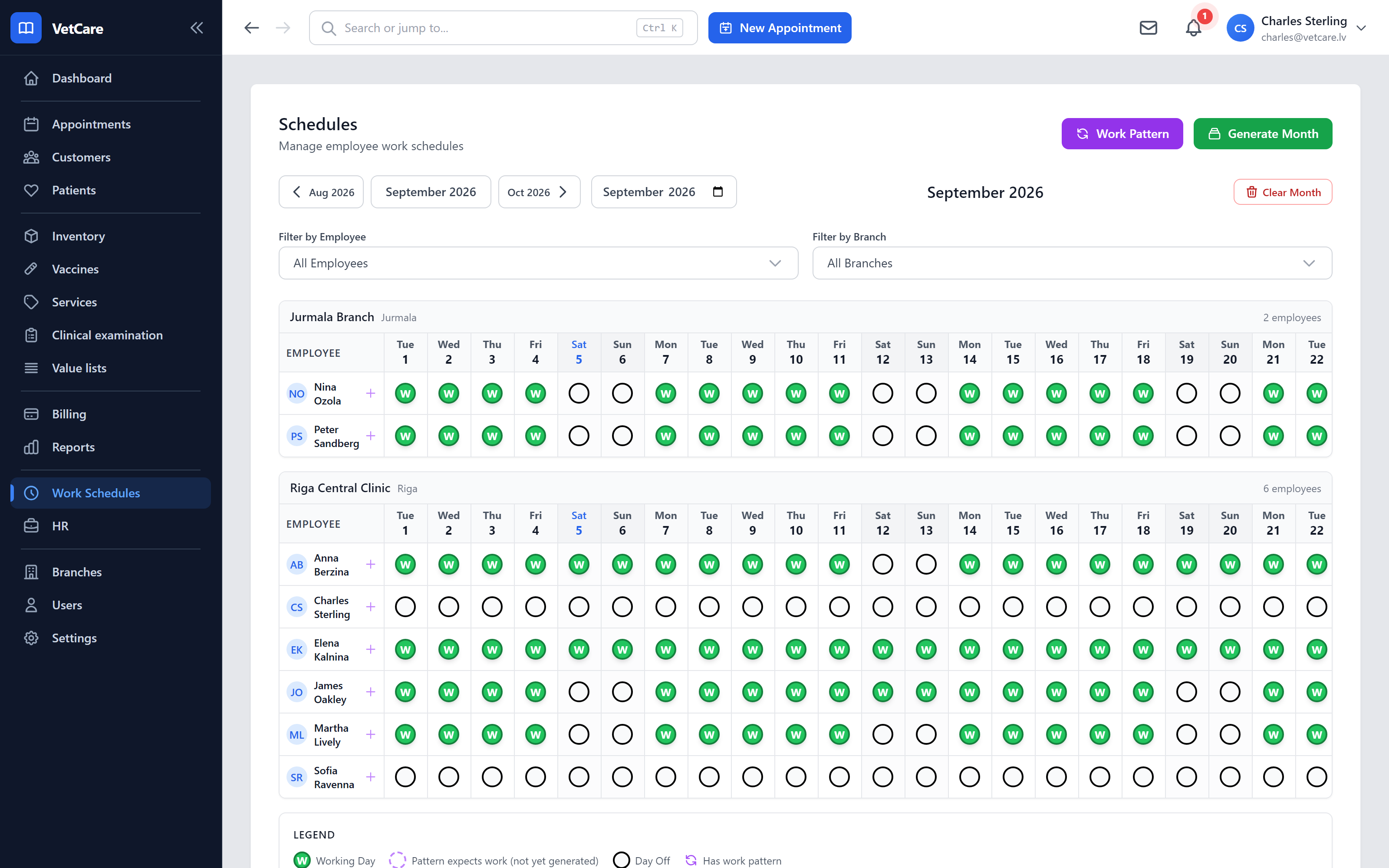Go to next month Oct 2026
This screenshot has width=1389, height=868.
(x=539, y=192)
